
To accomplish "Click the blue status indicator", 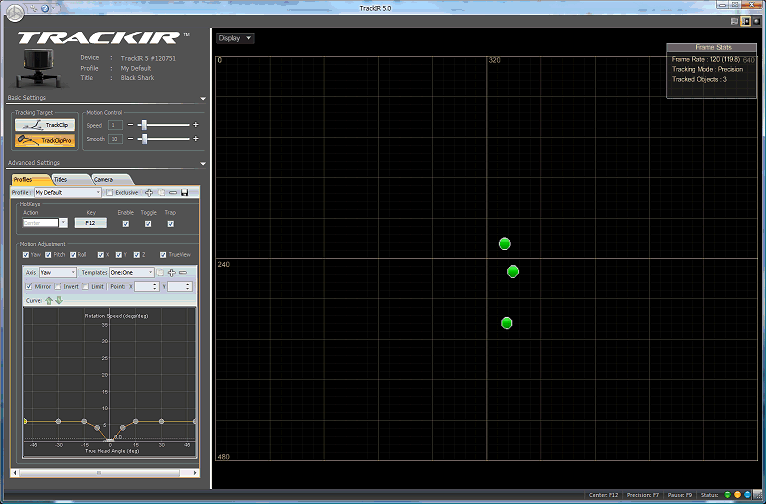I will pos(747,495).
